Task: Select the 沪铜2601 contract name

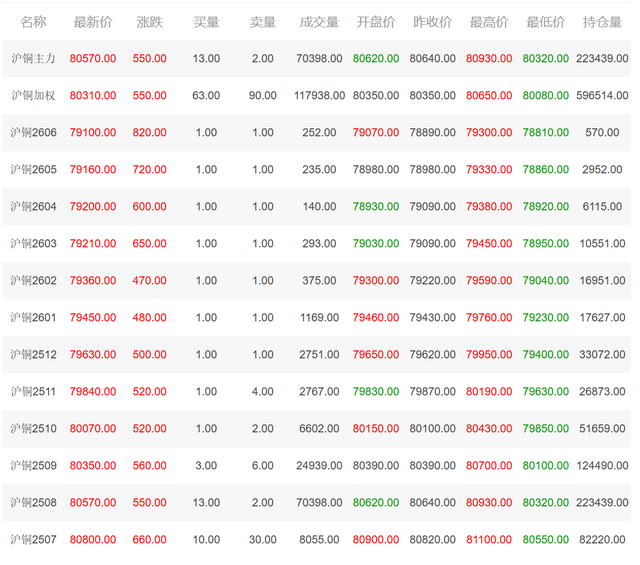Action: pyautogui.click(x=33, y=318)
